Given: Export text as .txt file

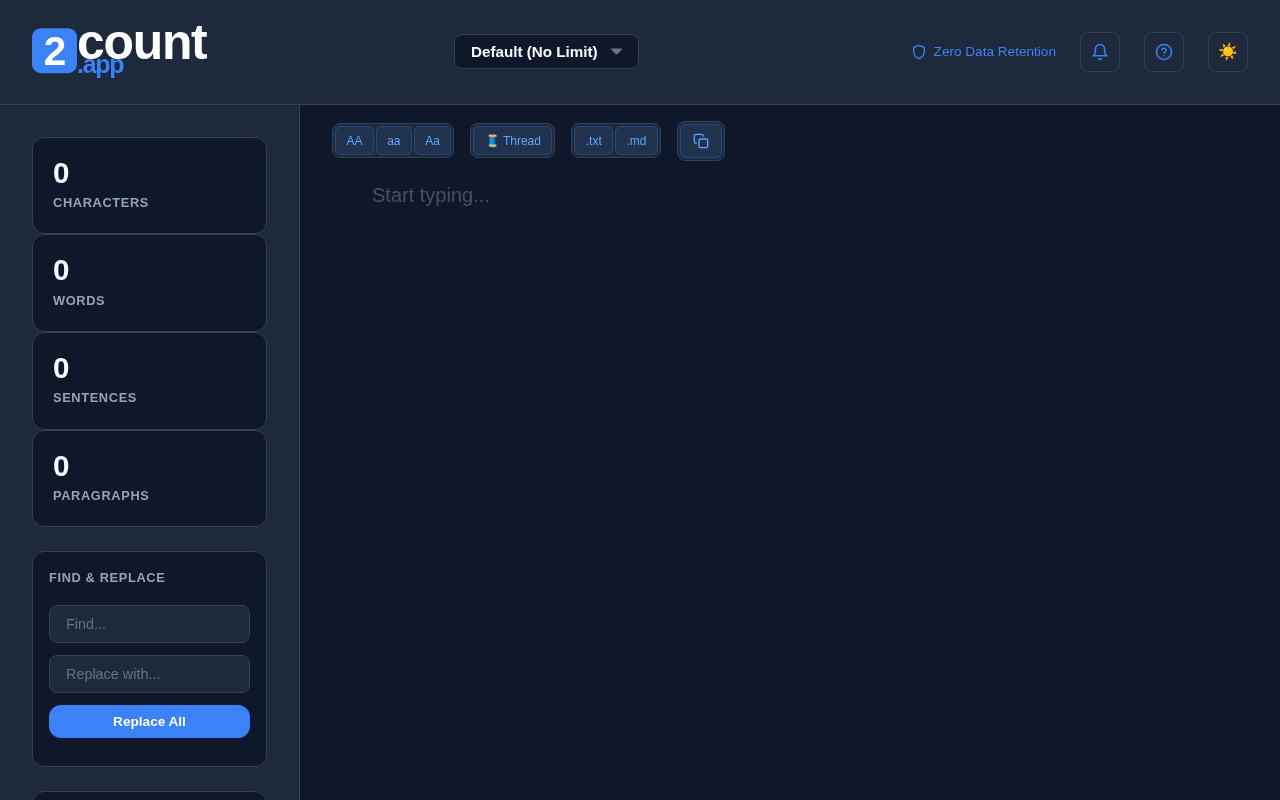Looking at the screenshot, I should [x=593, y=141].
